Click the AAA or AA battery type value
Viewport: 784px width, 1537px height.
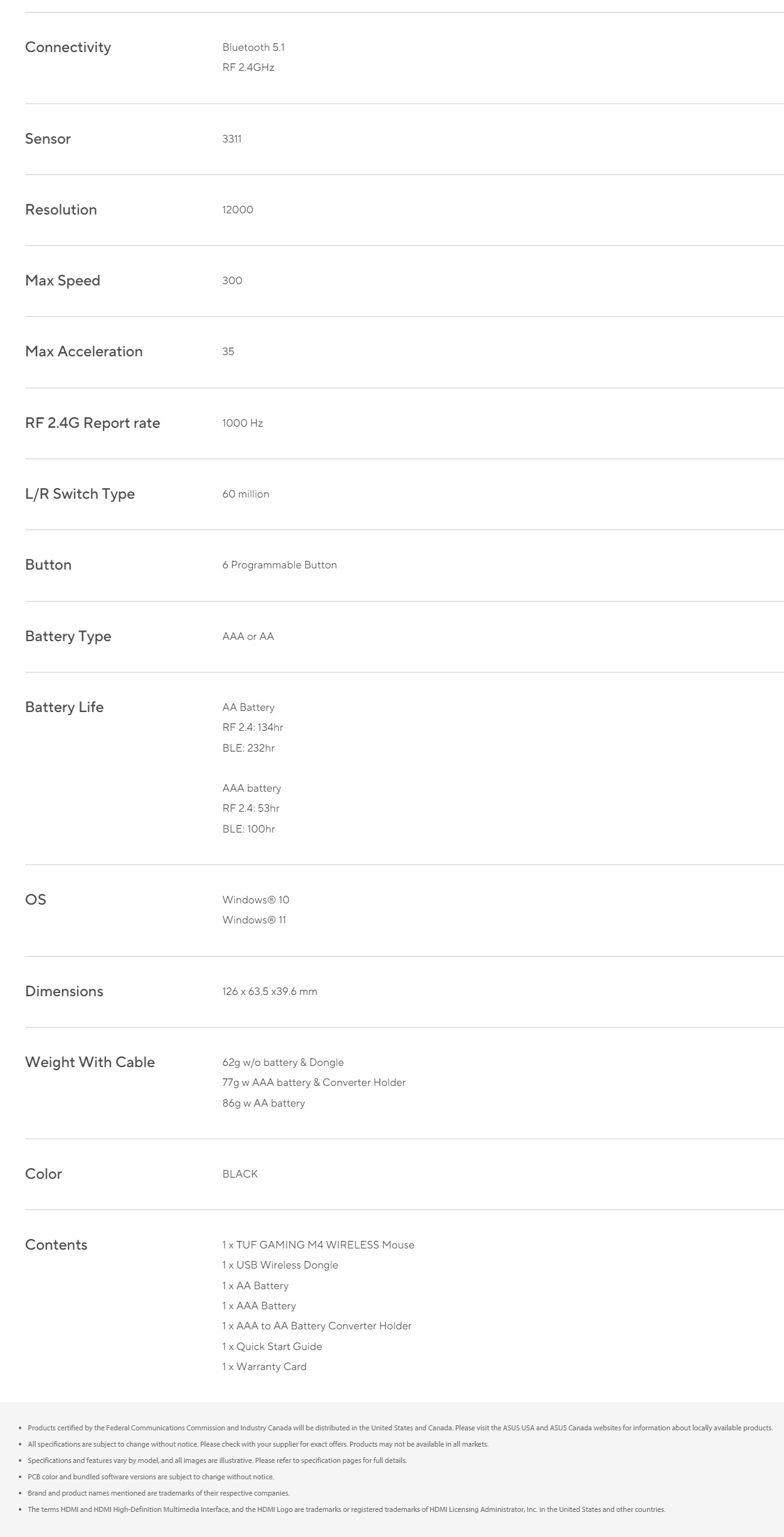click(x=248, y=636)
